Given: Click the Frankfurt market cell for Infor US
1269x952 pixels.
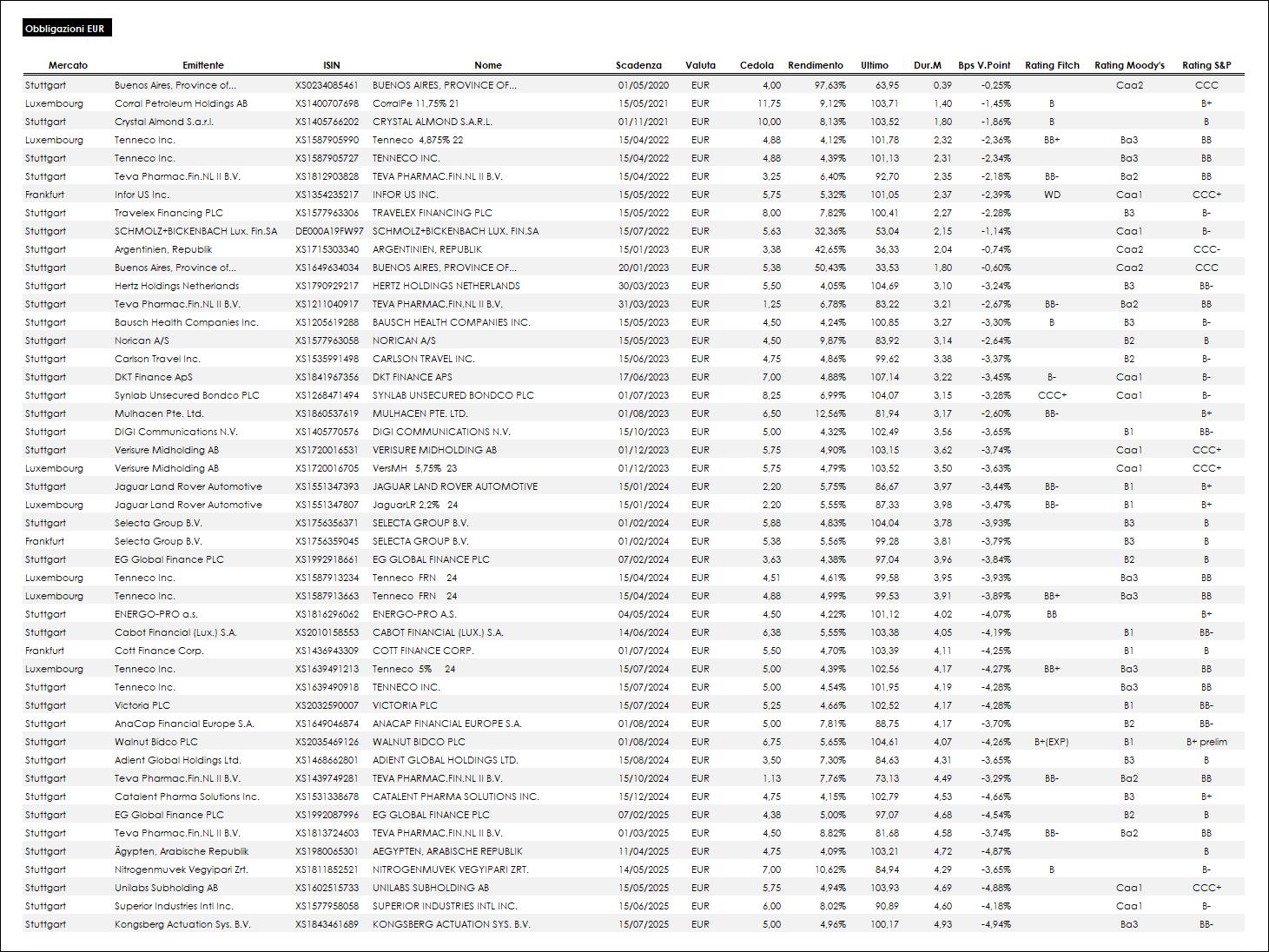Looking at the screenshot, I should click(x=44, y=195).
